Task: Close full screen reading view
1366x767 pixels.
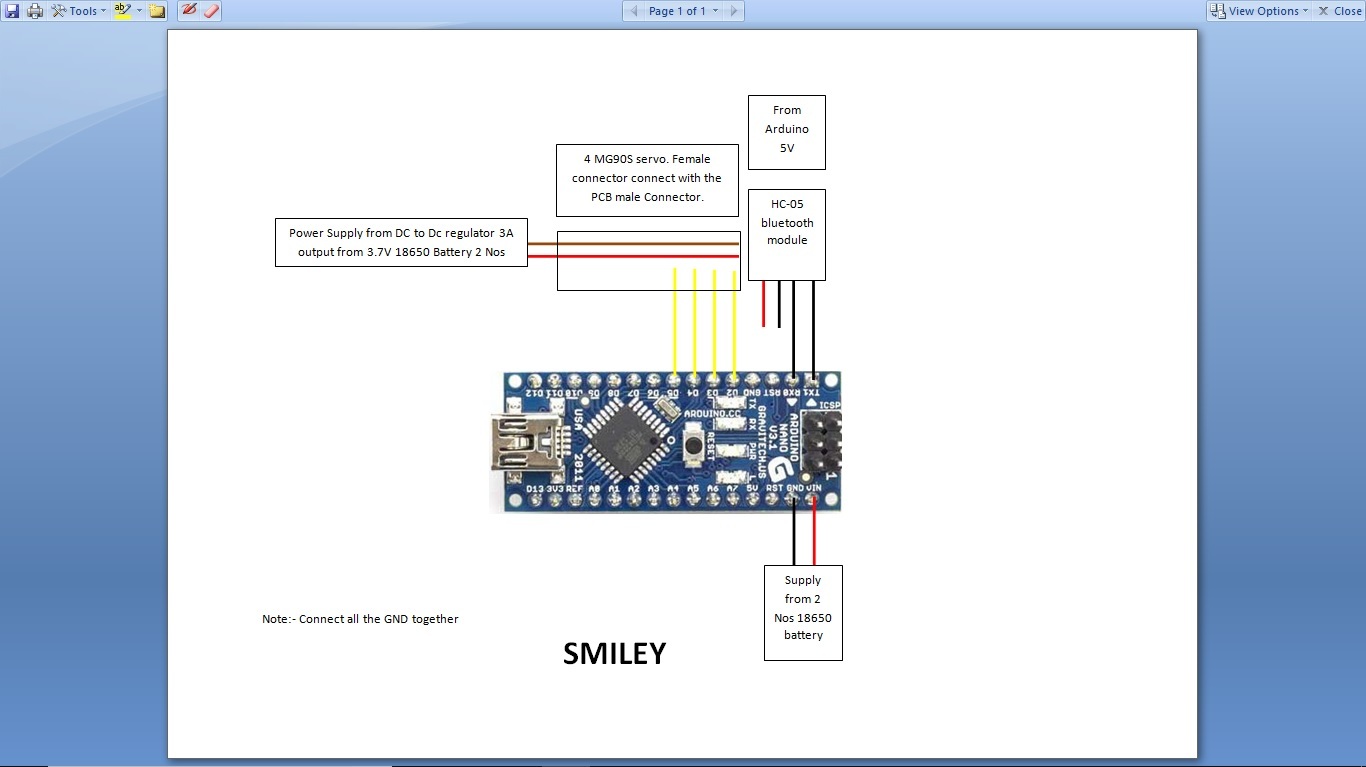Action: click(1339, 11)
